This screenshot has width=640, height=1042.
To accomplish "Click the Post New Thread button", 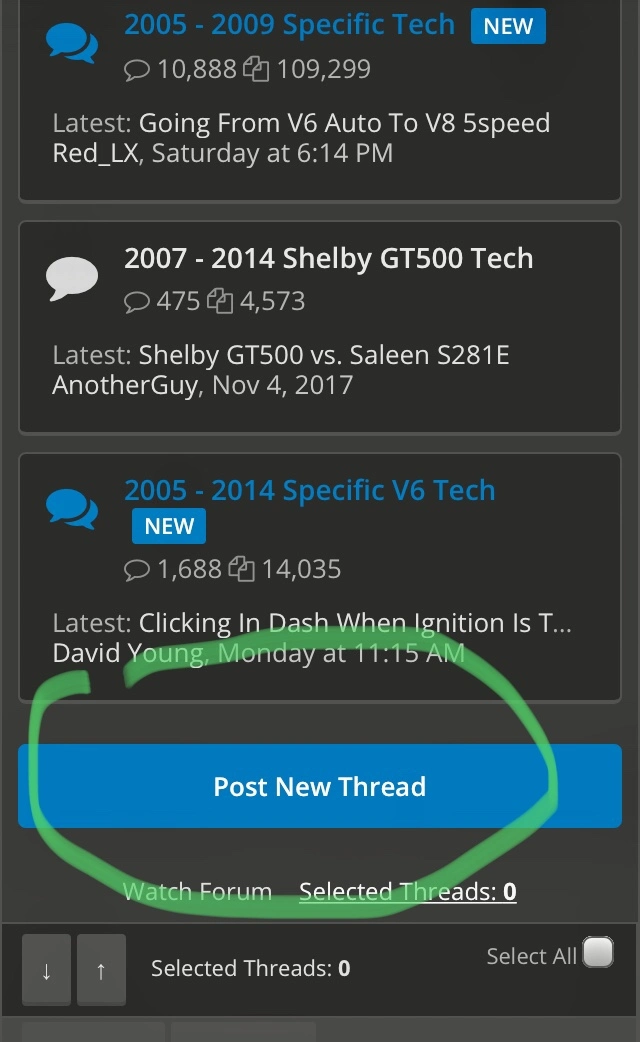I will (x=320, y=786).
